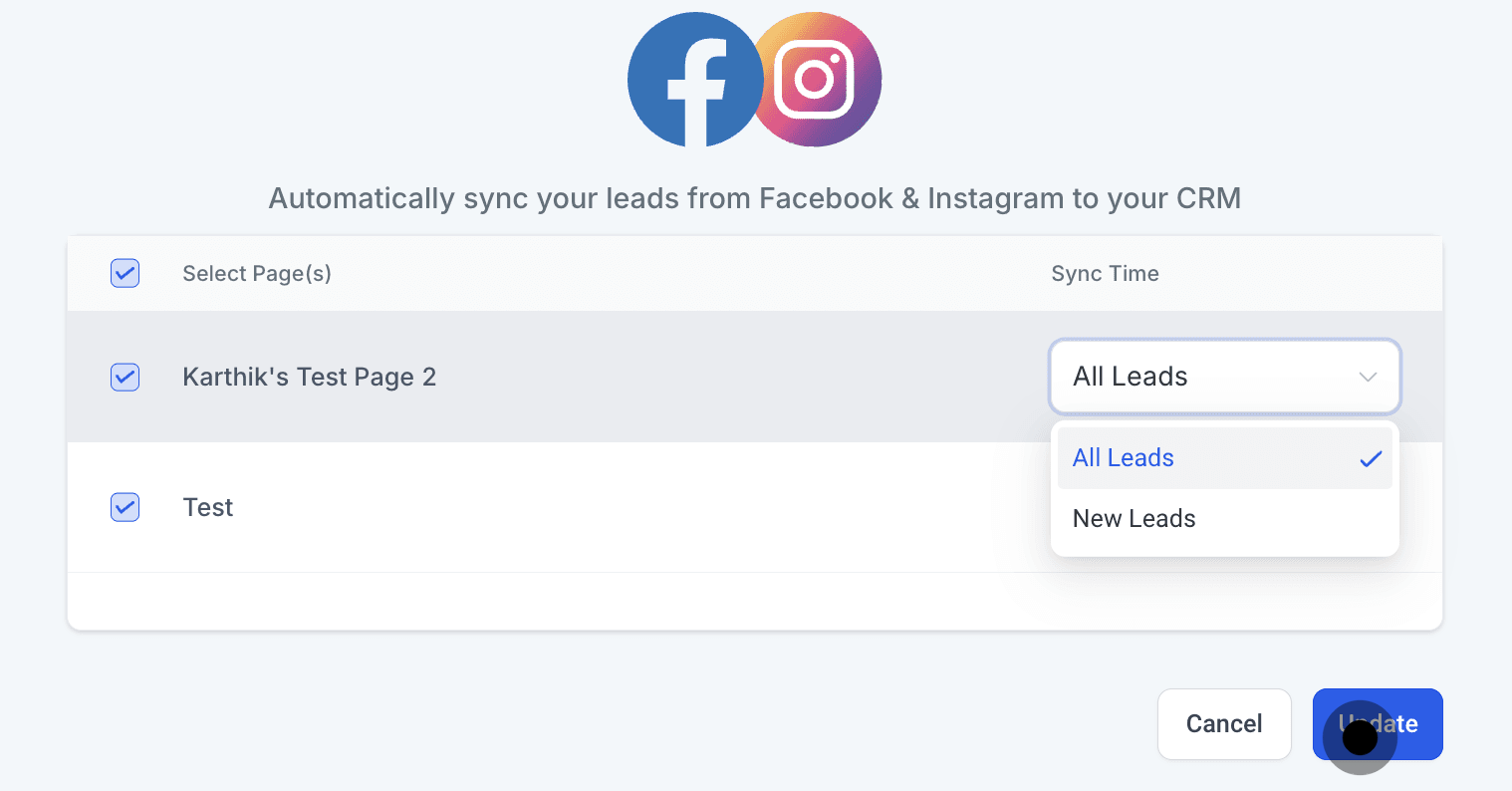Click the blue Update button
The height and width of the screenshot is (791, 1512).
[x=1378, y=724]
